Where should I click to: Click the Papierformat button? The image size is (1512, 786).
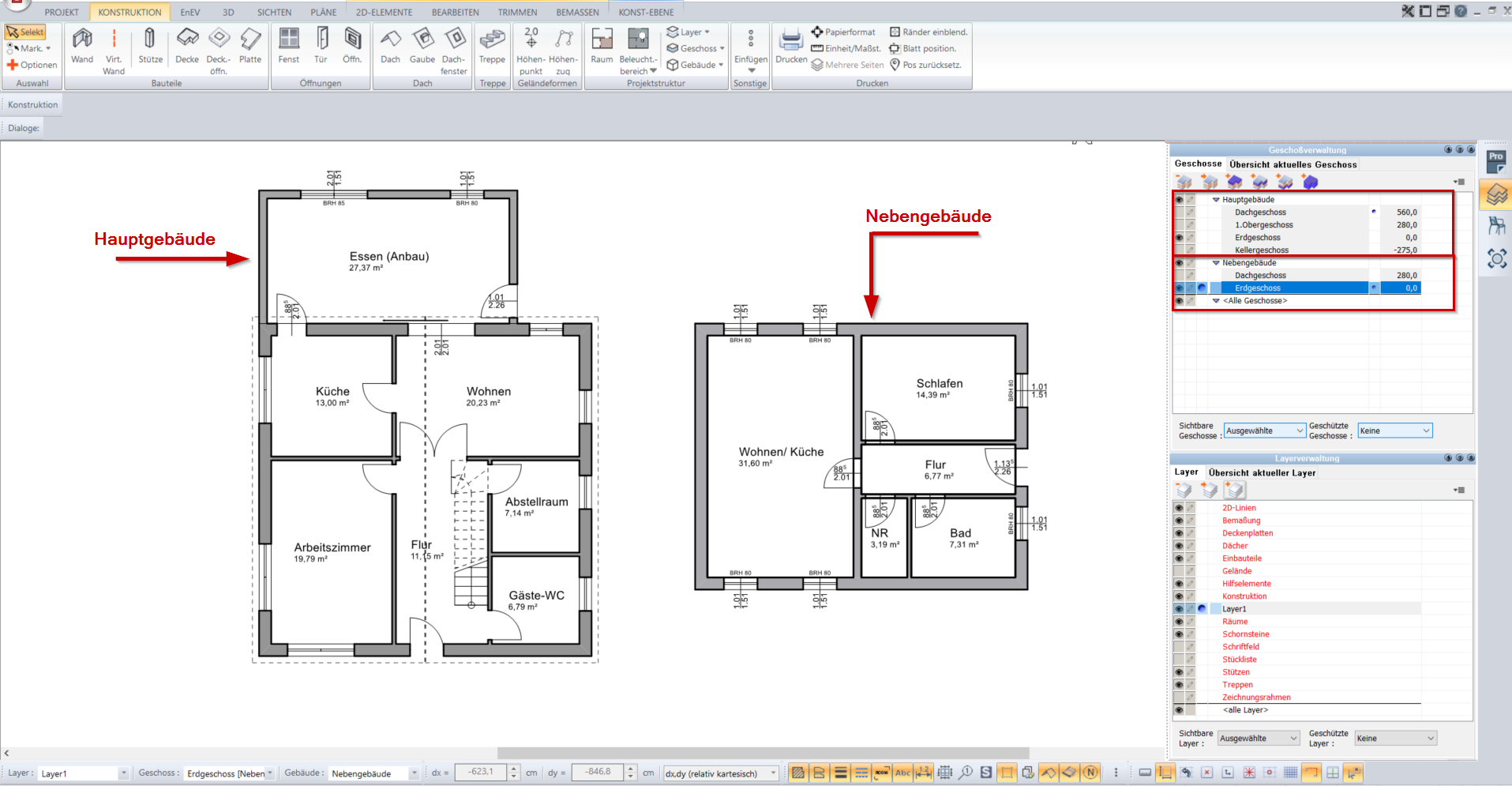[843, 32]
